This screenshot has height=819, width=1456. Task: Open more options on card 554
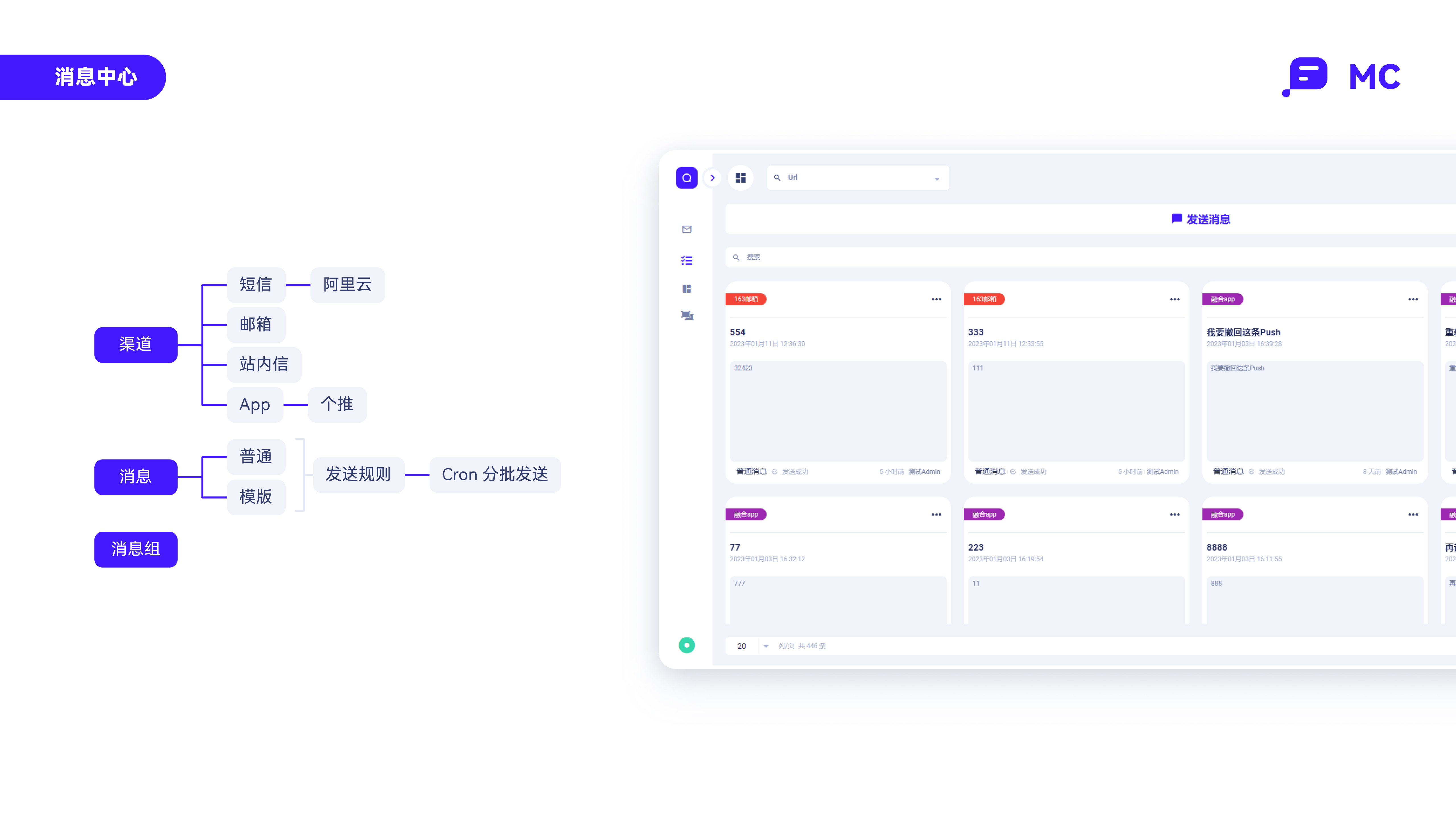936,299
